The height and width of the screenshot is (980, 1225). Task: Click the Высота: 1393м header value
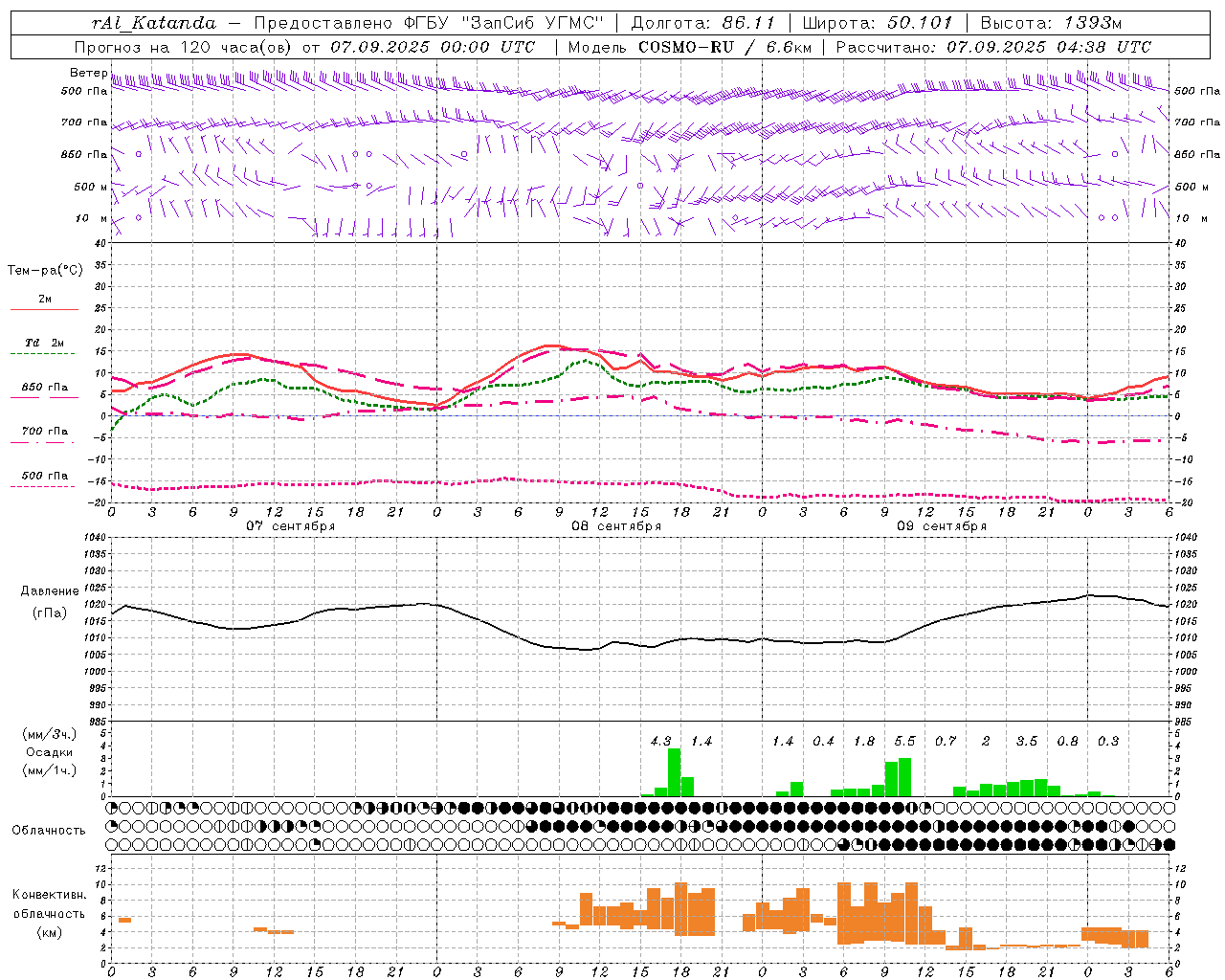click(x=1051, y=23)
